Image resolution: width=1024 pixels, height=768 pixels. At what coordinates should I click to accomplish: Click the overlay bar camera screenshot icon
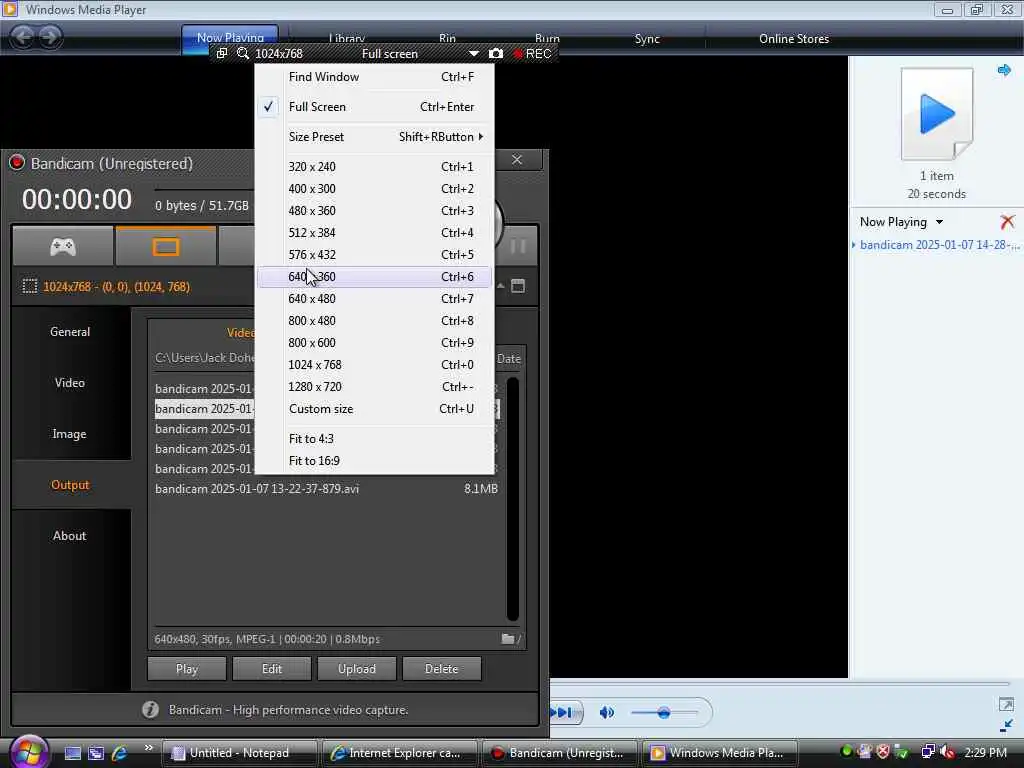(x=496, y=54)
